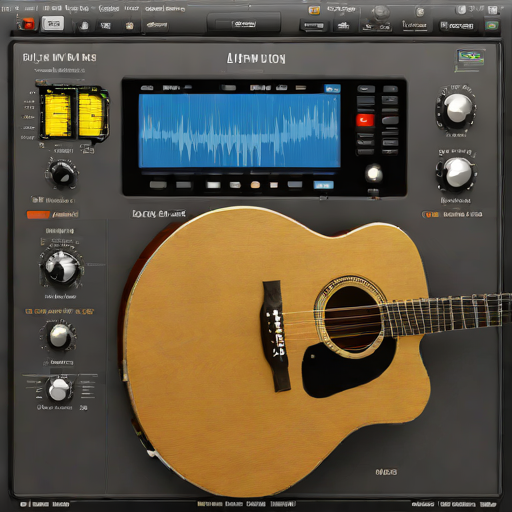Image resolution: width=512 pixels, height=512 pixels.
Task: Click the center title label above the display
Action: [256, 59]
